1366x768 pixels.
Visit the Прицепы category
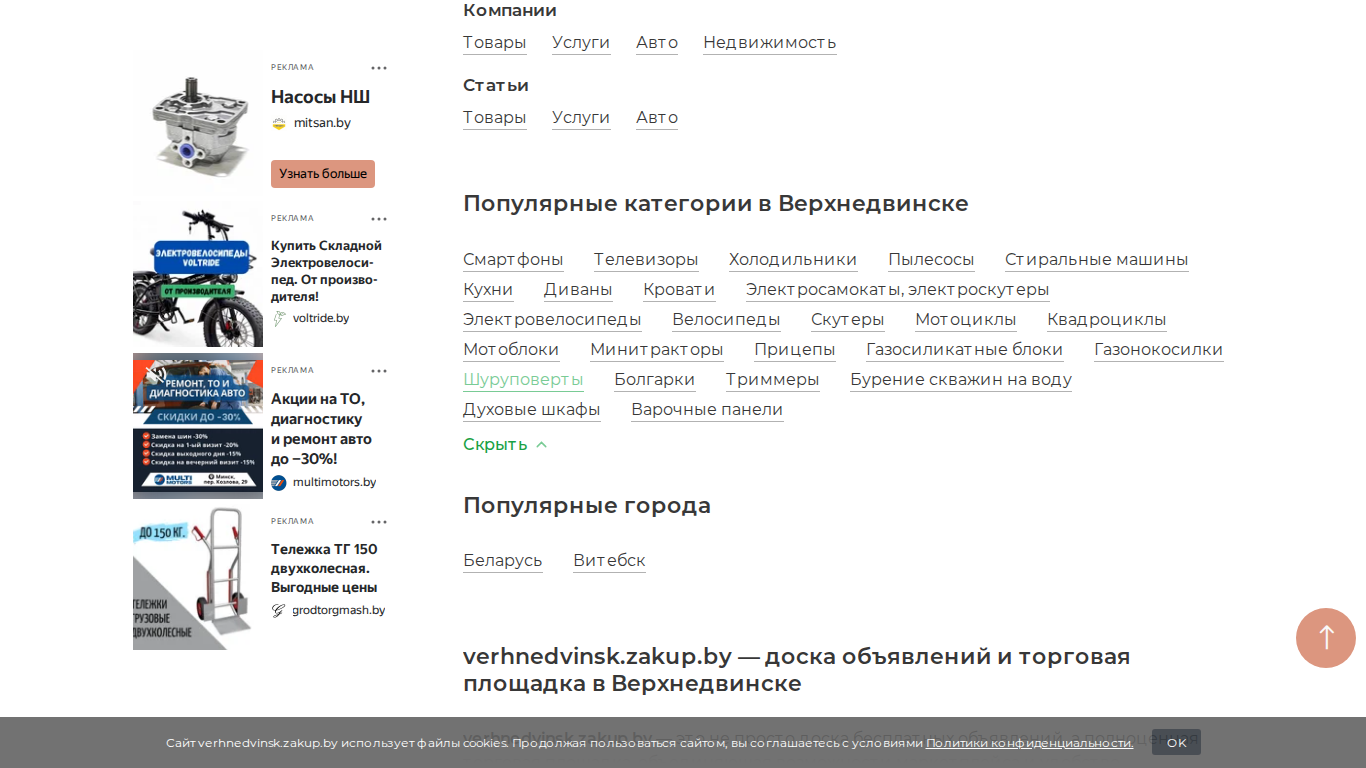pos(795,350)
